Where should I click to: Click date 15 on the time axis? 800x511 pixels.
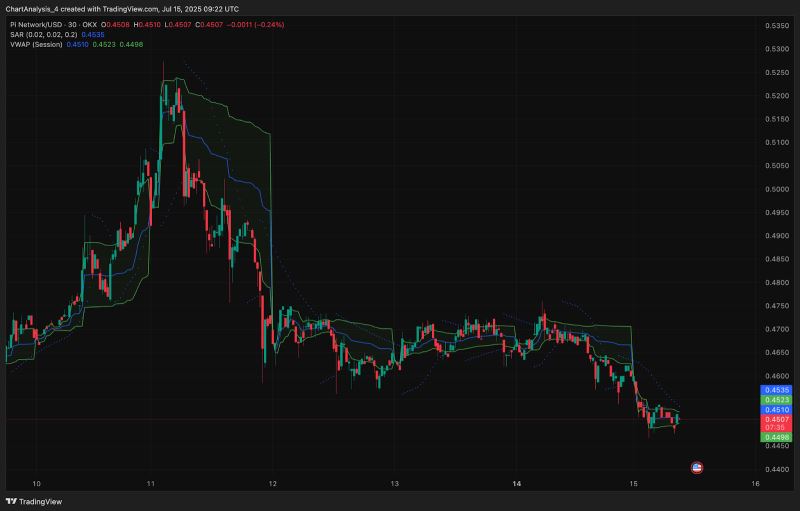coord(633,483)
